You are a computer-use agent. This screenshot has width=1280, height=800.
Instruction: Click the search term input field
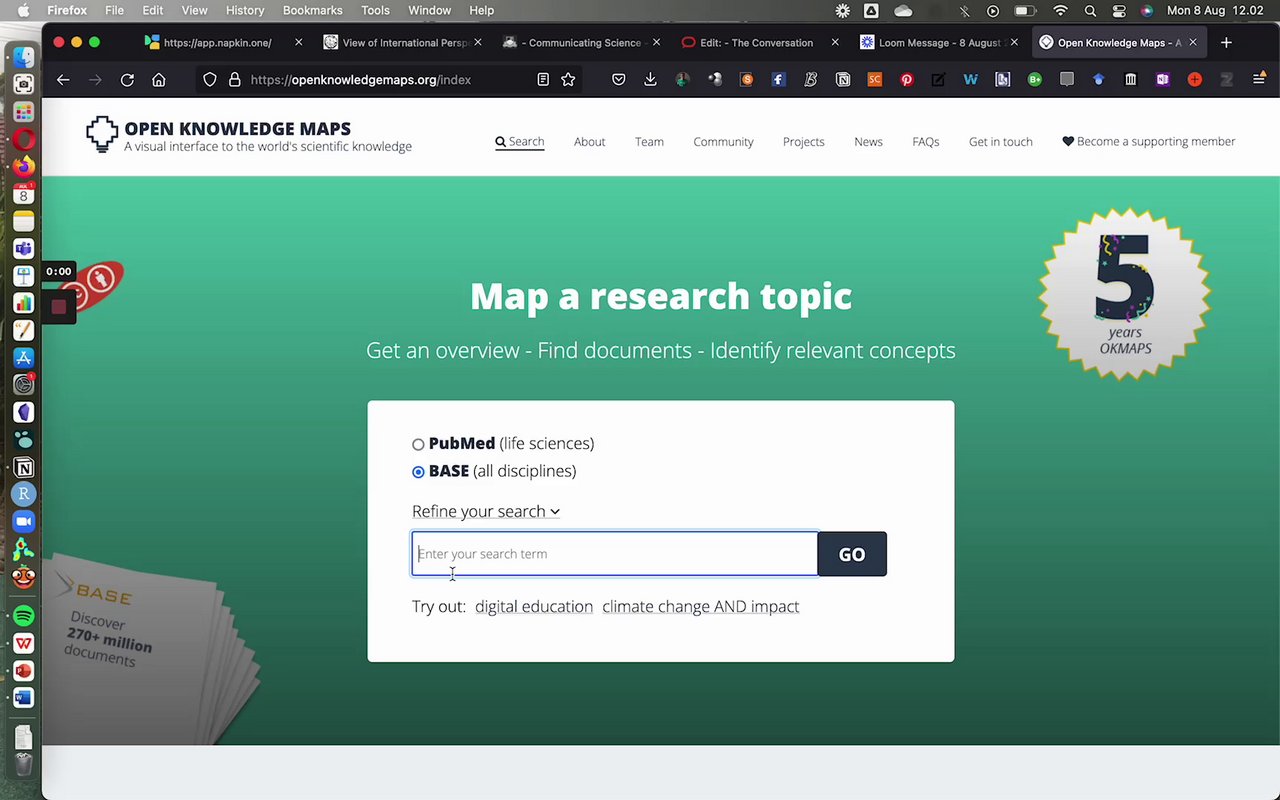pyautogui.click(x=615, y=554)
